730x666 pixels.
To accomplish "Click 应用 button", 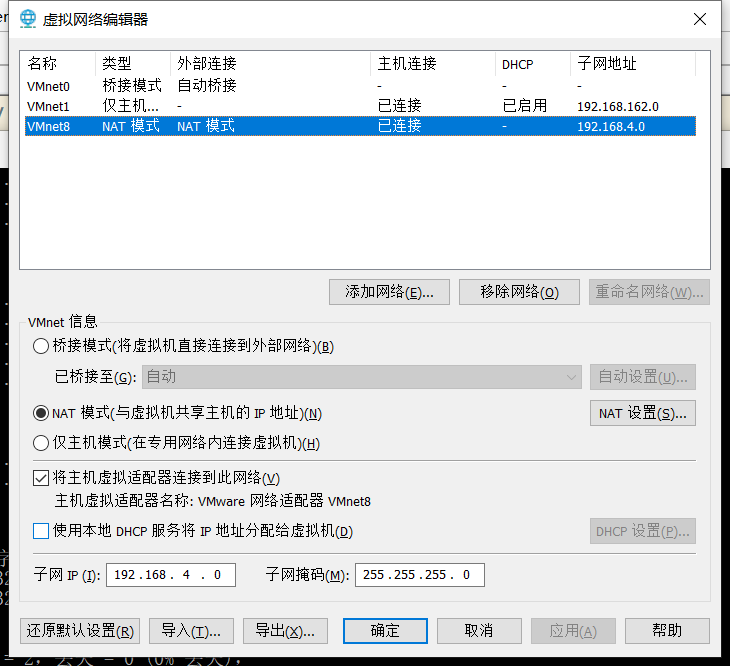I will [573, 631].
